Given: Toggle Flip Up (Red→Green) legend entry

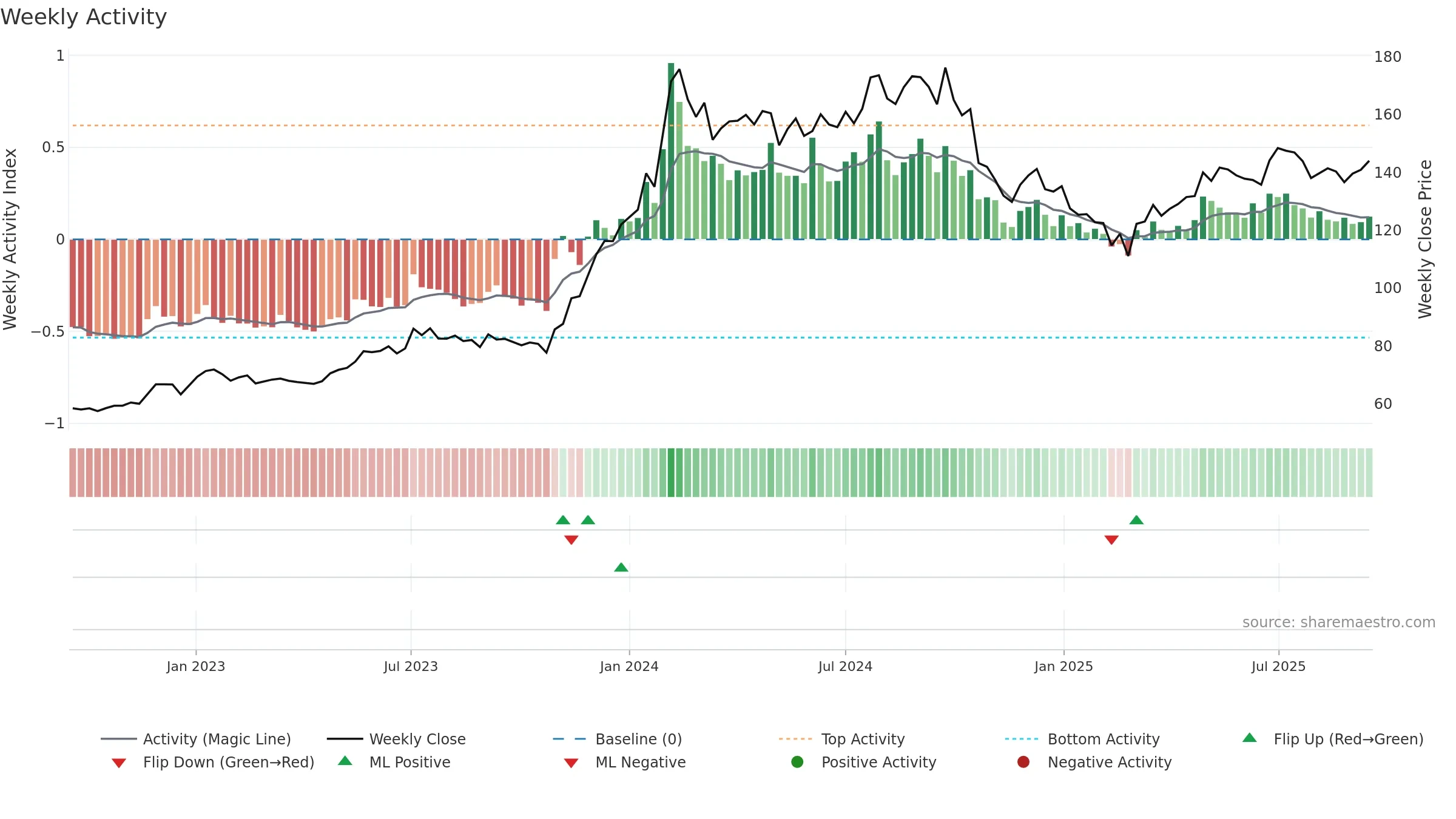Looking at the screenshot, I should [1333, 739].
